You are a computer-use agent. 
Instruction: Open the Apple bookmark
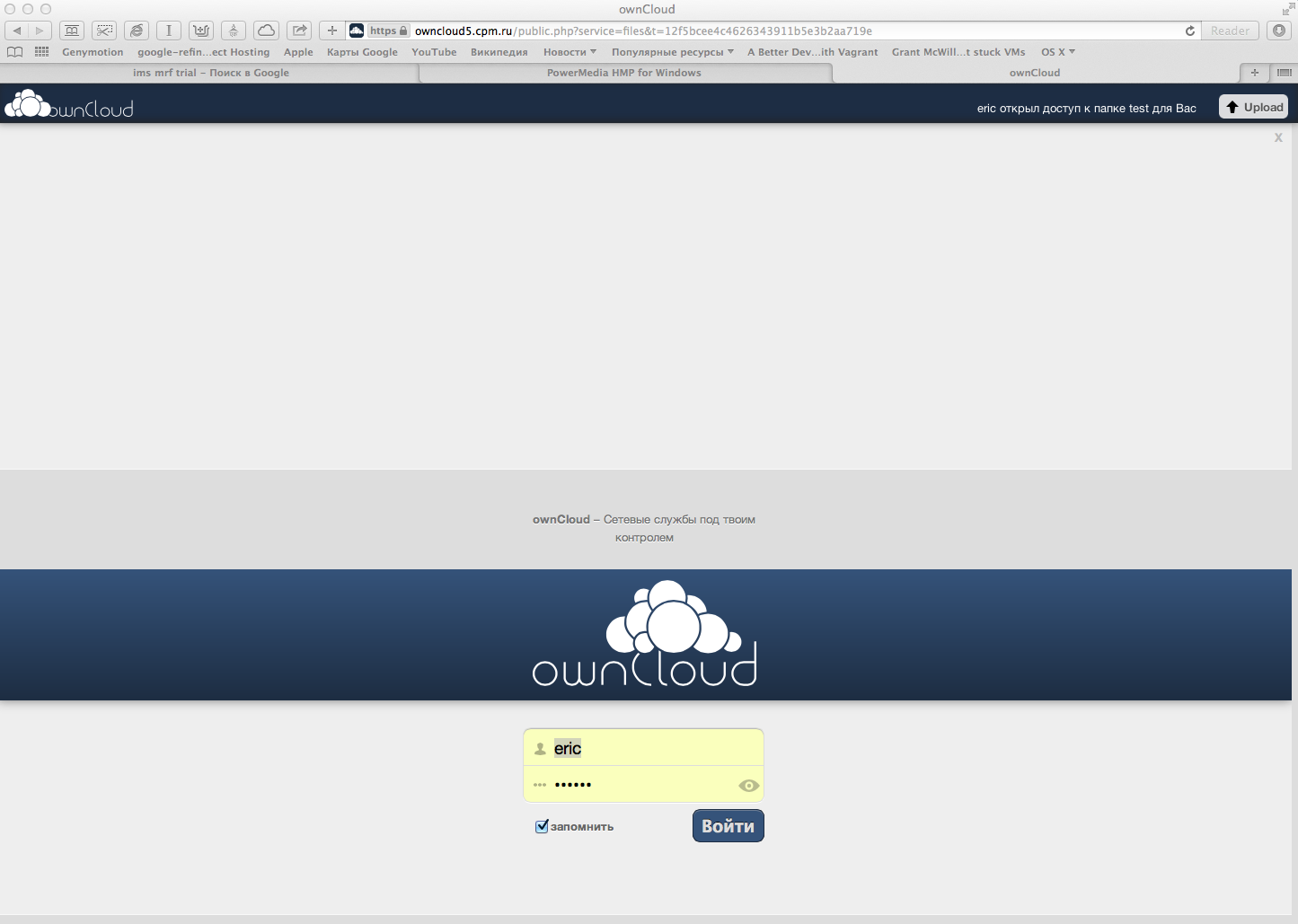(298, 52)
